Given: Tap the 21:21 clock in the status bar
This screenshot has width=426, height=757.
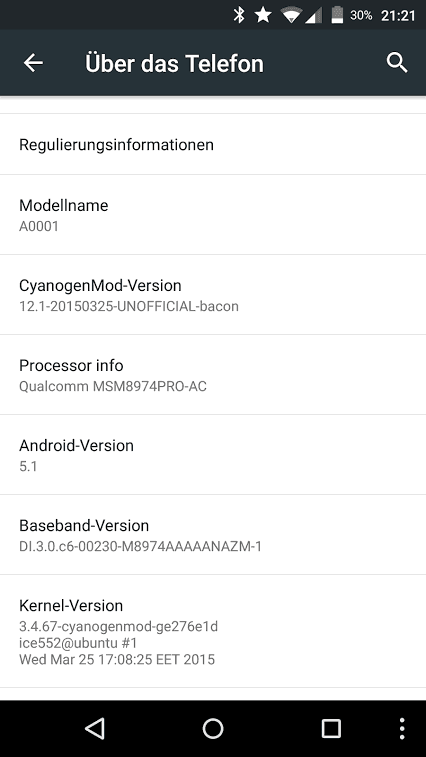Looking at the screenshot, I should 398,15.
